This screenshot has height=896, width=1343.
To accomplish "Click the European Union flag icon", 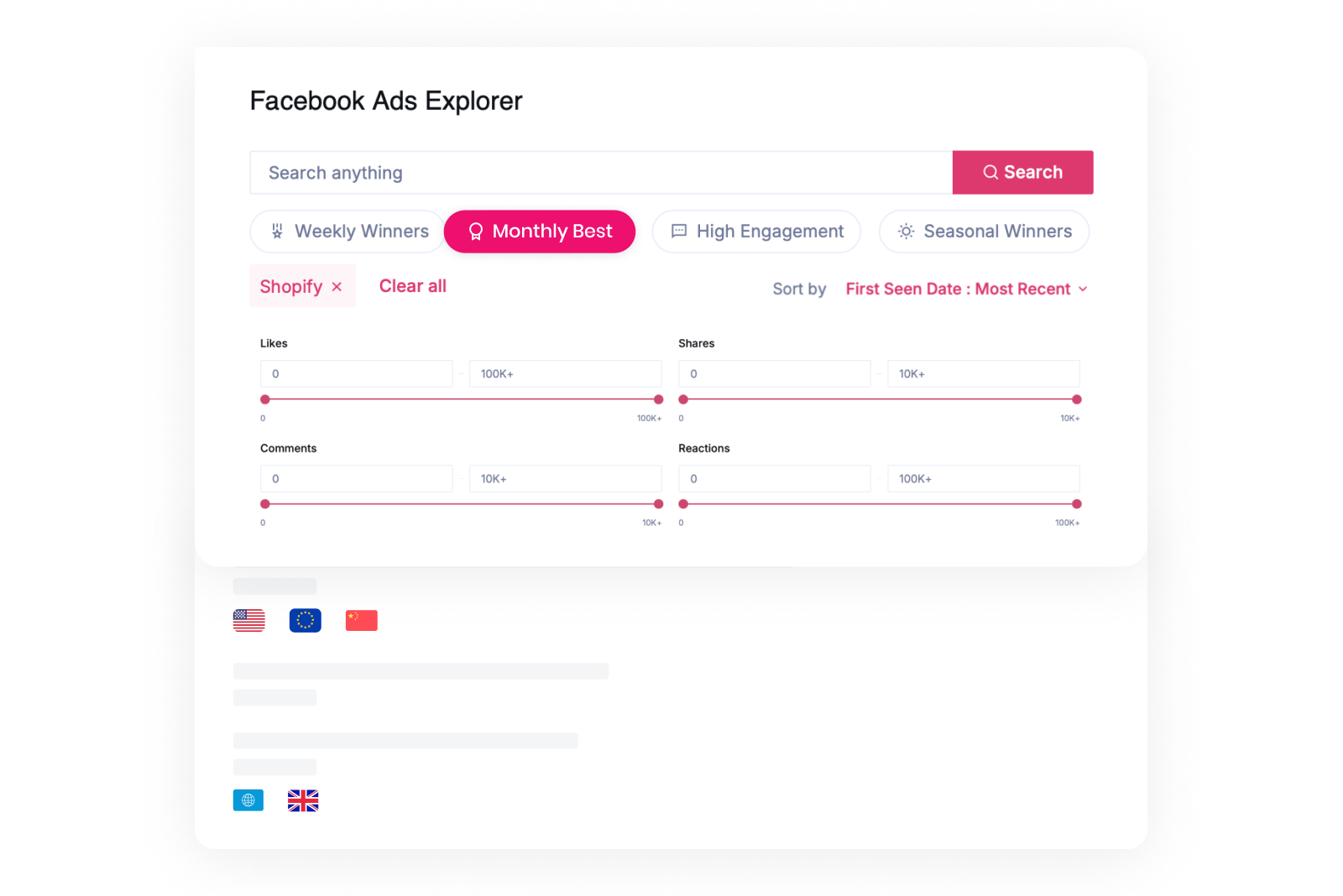I will 305,620.
